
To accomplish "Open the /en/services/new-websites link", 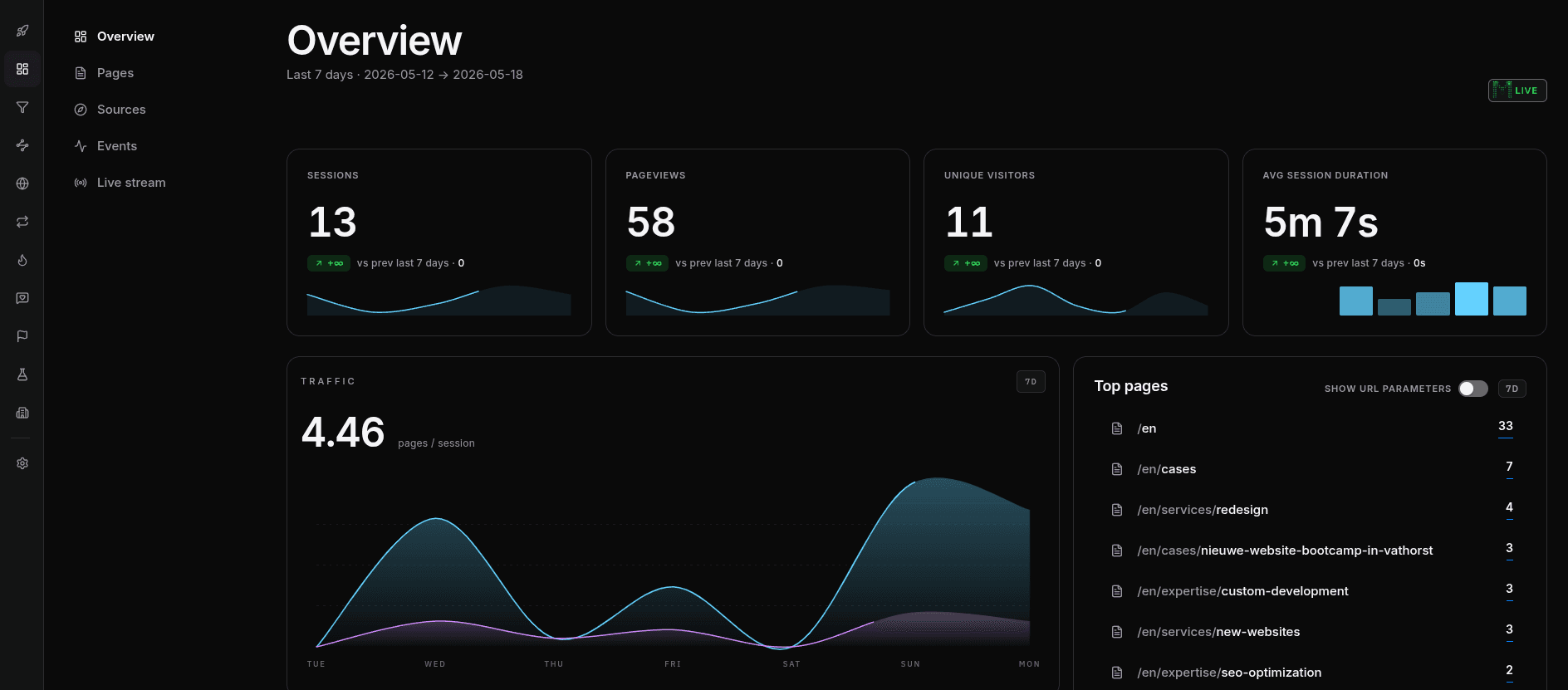I will tap(1218, 632).
